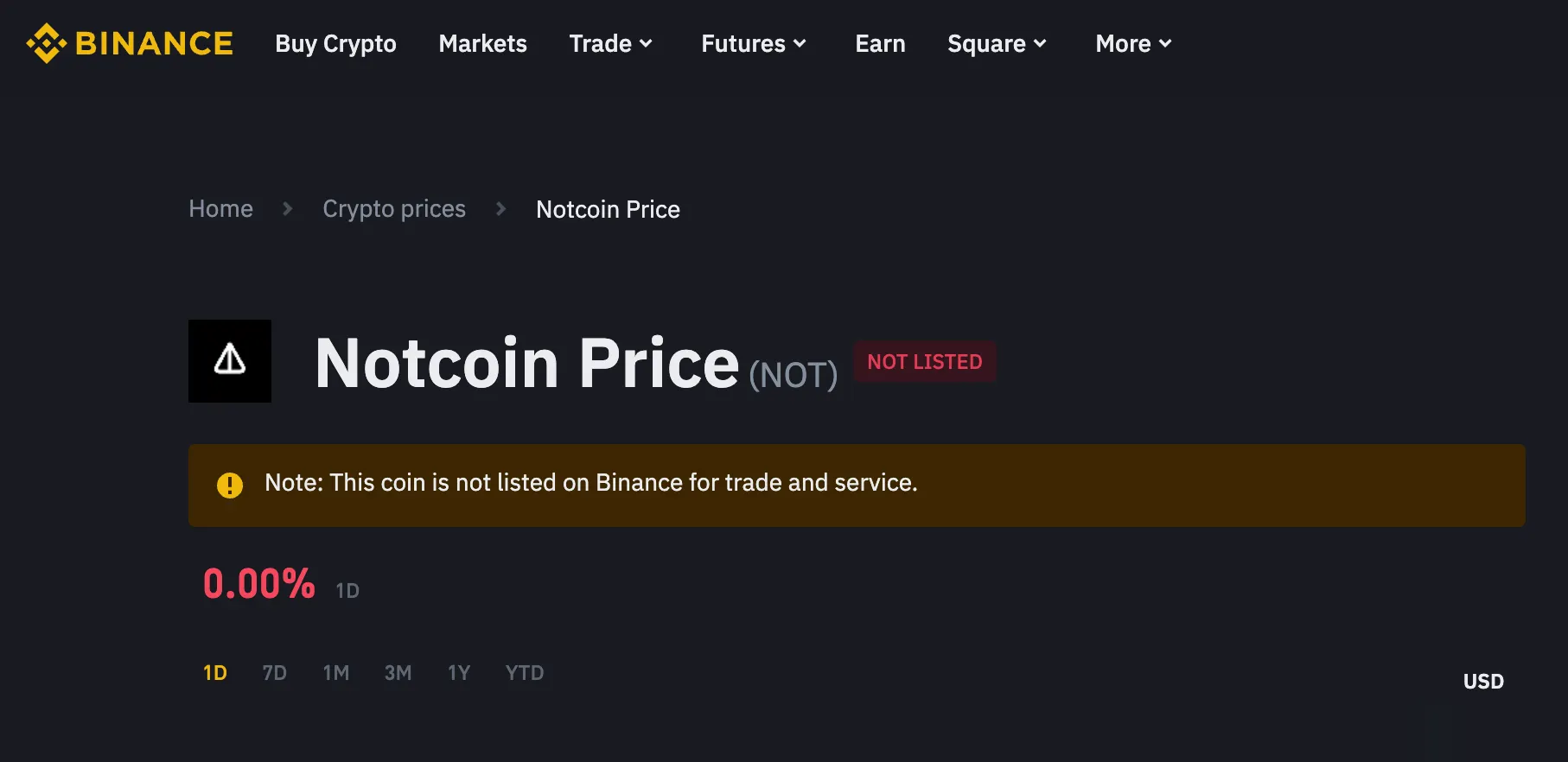The height and width of the screenshot is (762, 1568).
Task: Go to Crypto prices breadcrumb
Action: (x=394, y=209)
